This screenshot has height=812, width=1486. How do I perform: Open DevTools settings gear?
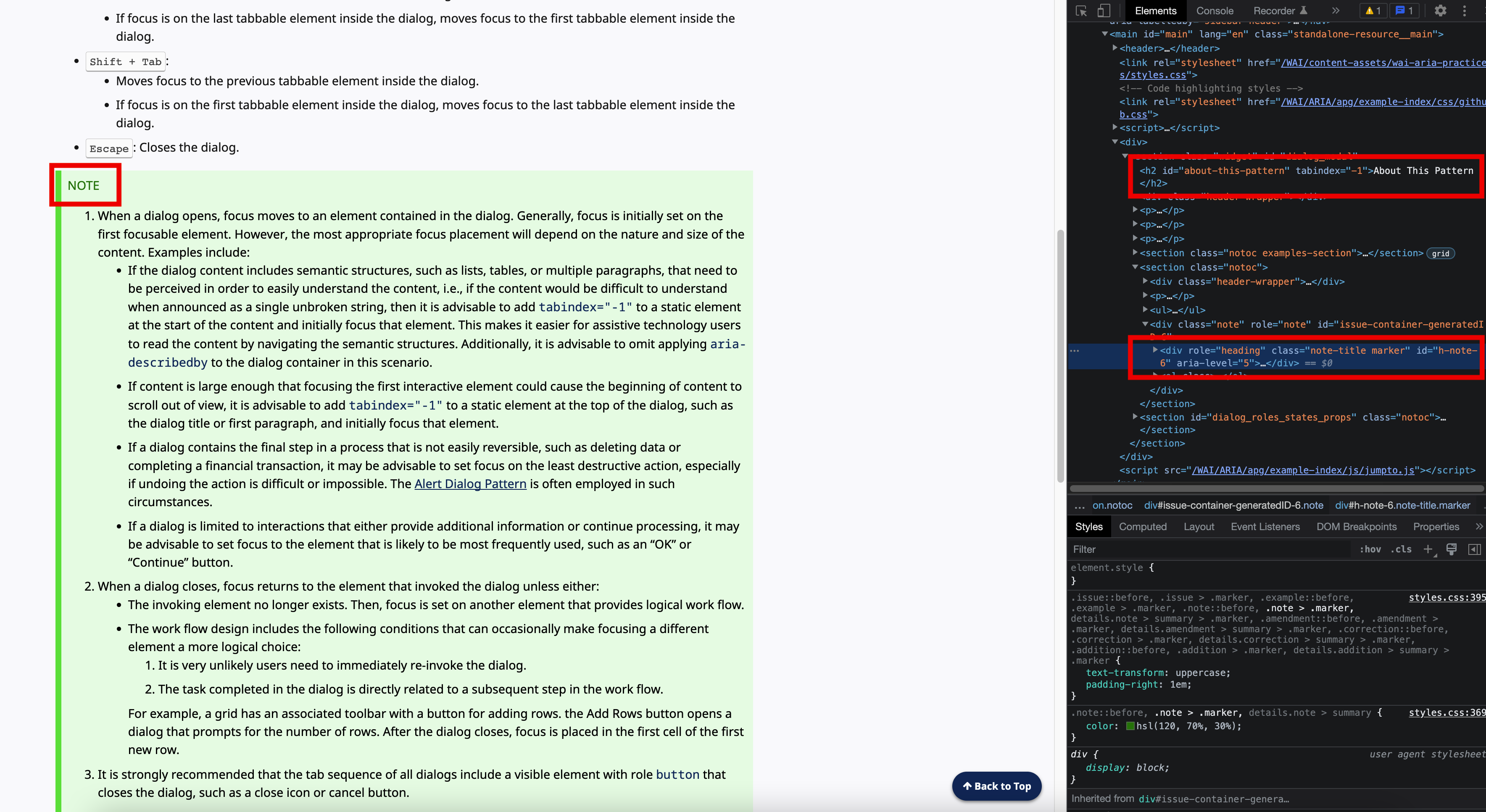click(1441, 11)
